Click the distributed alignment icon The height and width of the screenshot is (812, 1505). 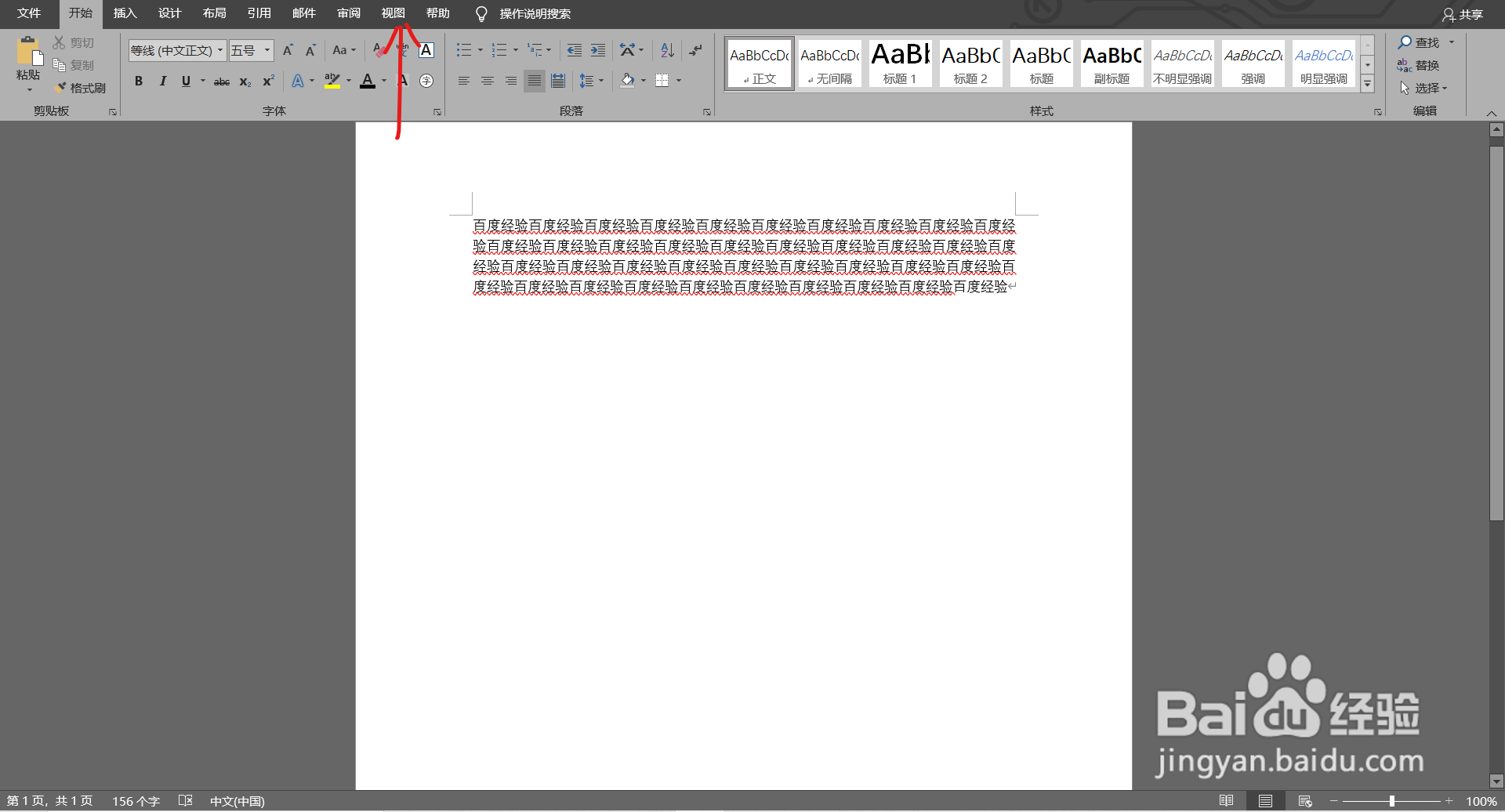coord(558,81)
